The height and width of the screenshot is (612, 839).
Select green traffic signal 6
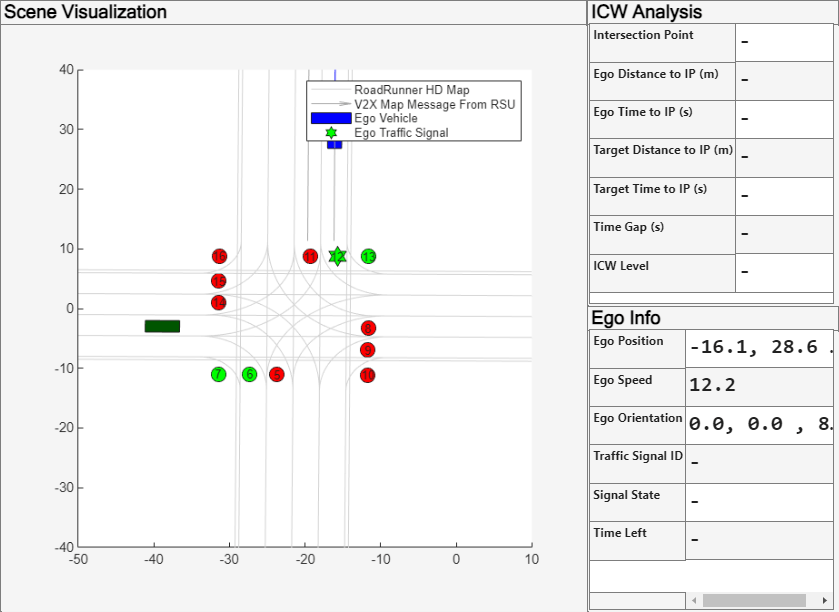[249, 375]
